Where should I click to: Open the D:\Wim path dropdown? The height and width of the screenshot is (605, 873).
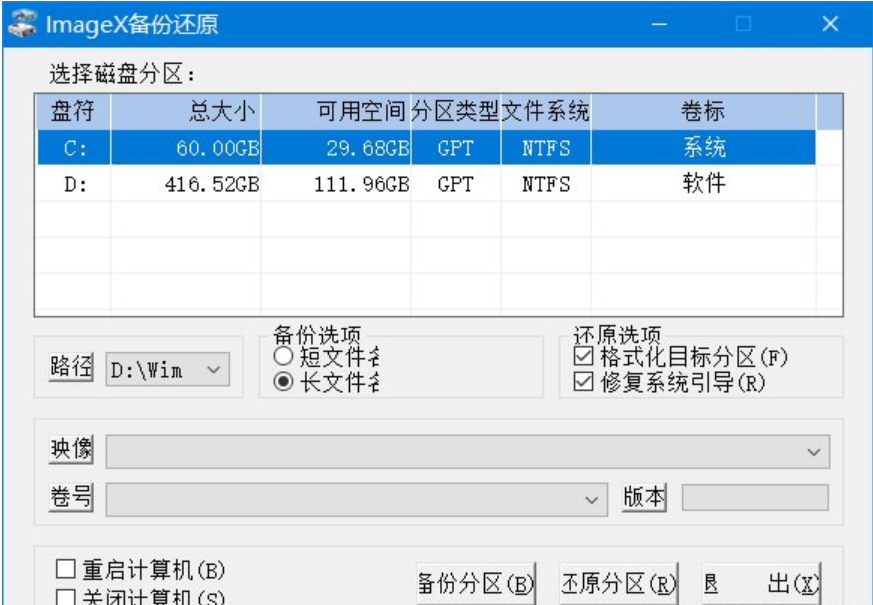pyautogui.click(x=168, y=369)
